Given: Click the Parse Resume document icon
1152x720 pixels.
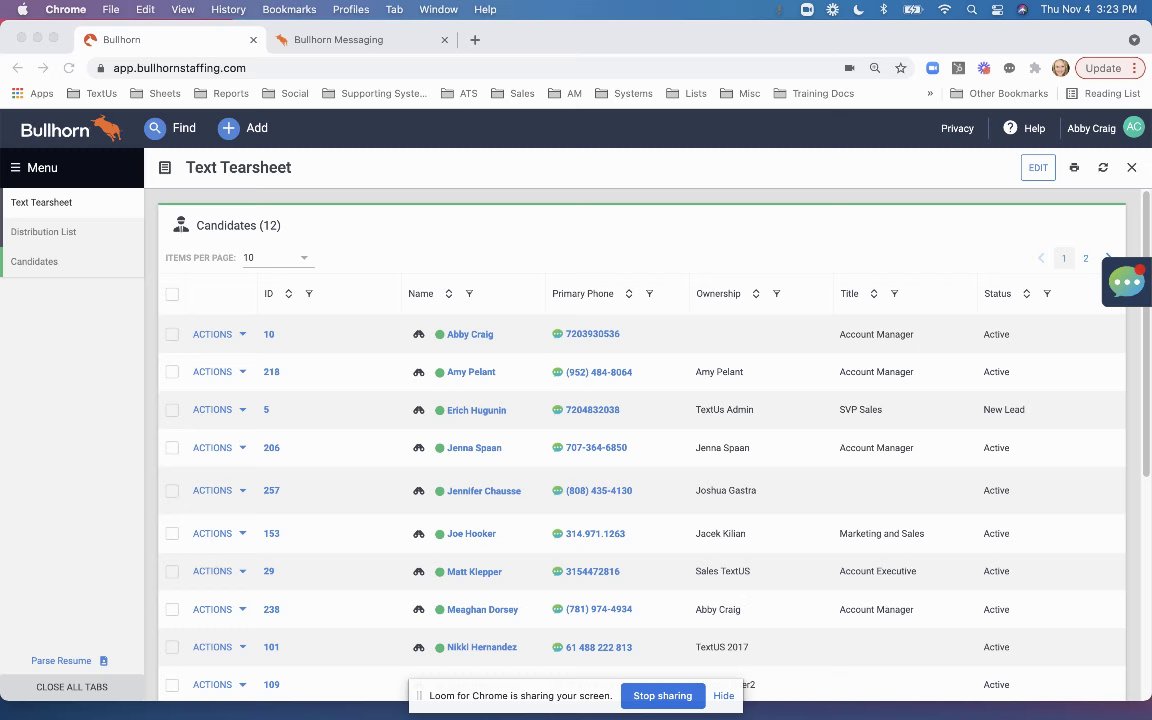Looking at the screenshot, I should [x=104, y=661].
